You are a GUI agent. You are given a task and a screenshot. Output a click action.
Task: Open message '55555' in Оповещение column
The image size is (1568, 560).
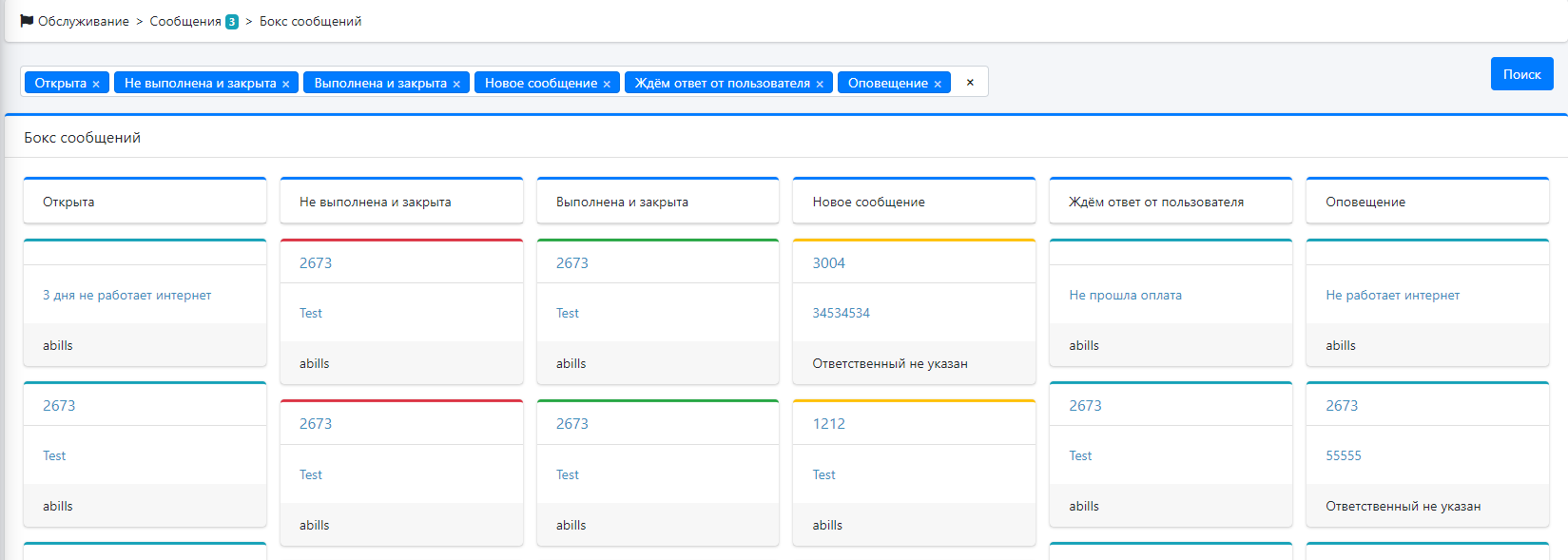point(1343,455)
